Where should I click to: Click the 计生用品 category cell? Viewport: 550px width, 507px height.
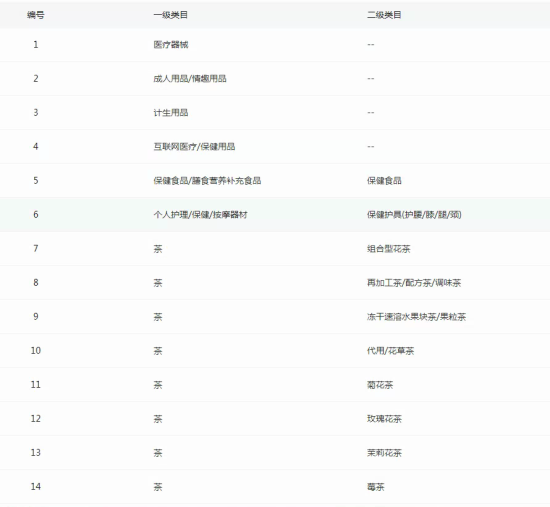click(x=171, y=113)
